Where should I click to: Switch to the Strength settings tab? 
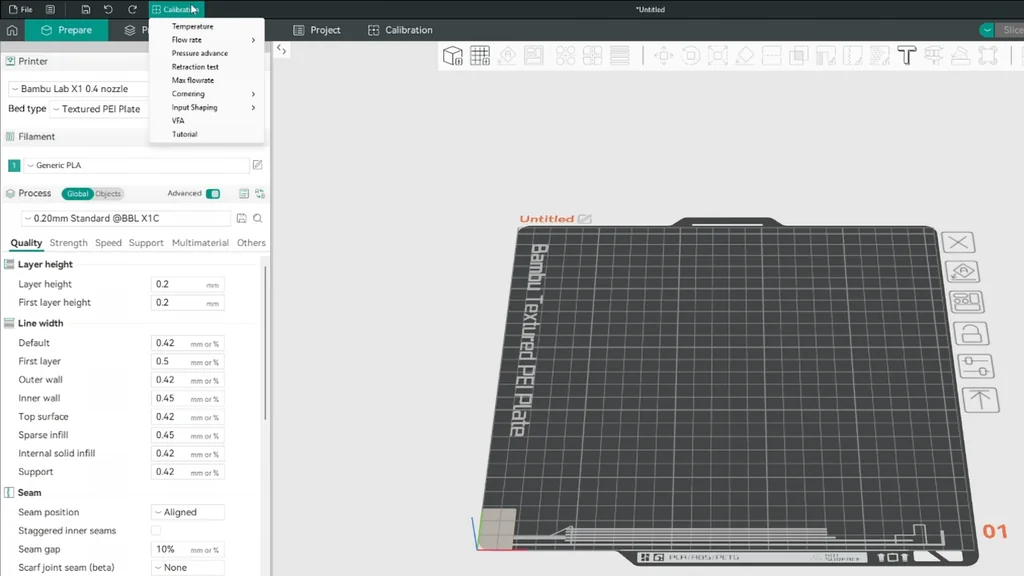coord(69,242)
